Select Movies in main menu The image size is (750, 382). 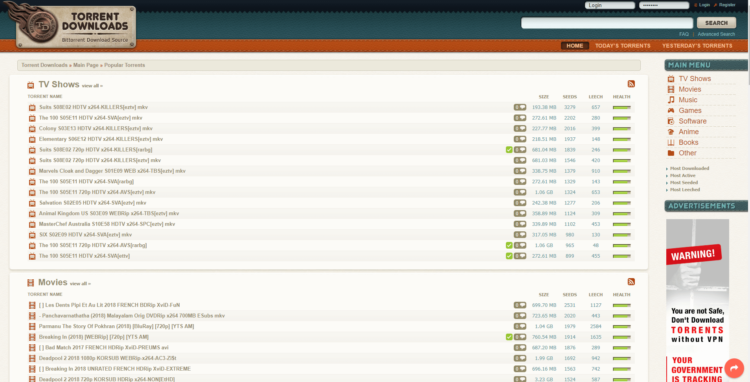[690, 89]
